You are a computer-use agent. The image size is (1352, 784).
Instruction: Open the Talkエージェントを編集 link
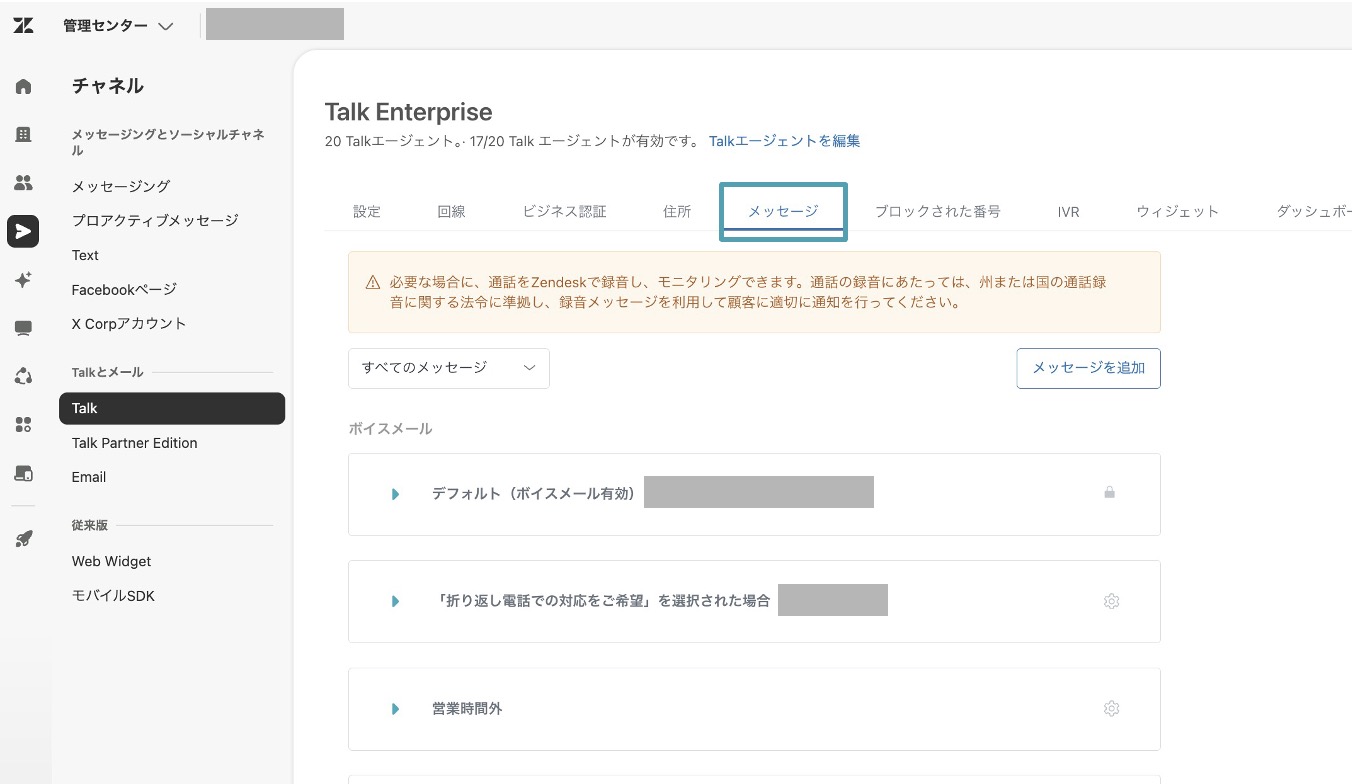click(784, 141)
